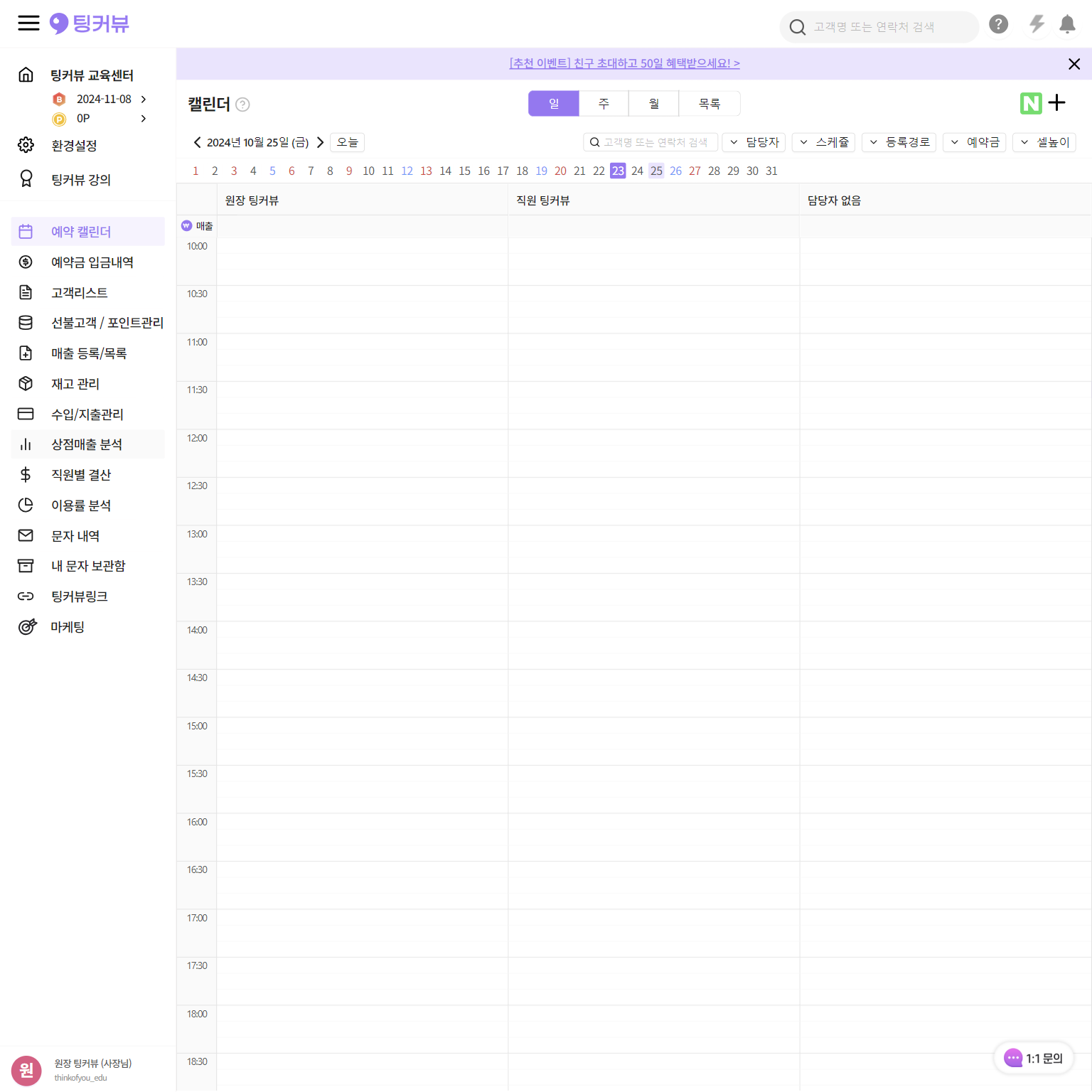Click the 팅커뷰 logo
This screenshot has height=1092, width=1092.
(90, 23)
